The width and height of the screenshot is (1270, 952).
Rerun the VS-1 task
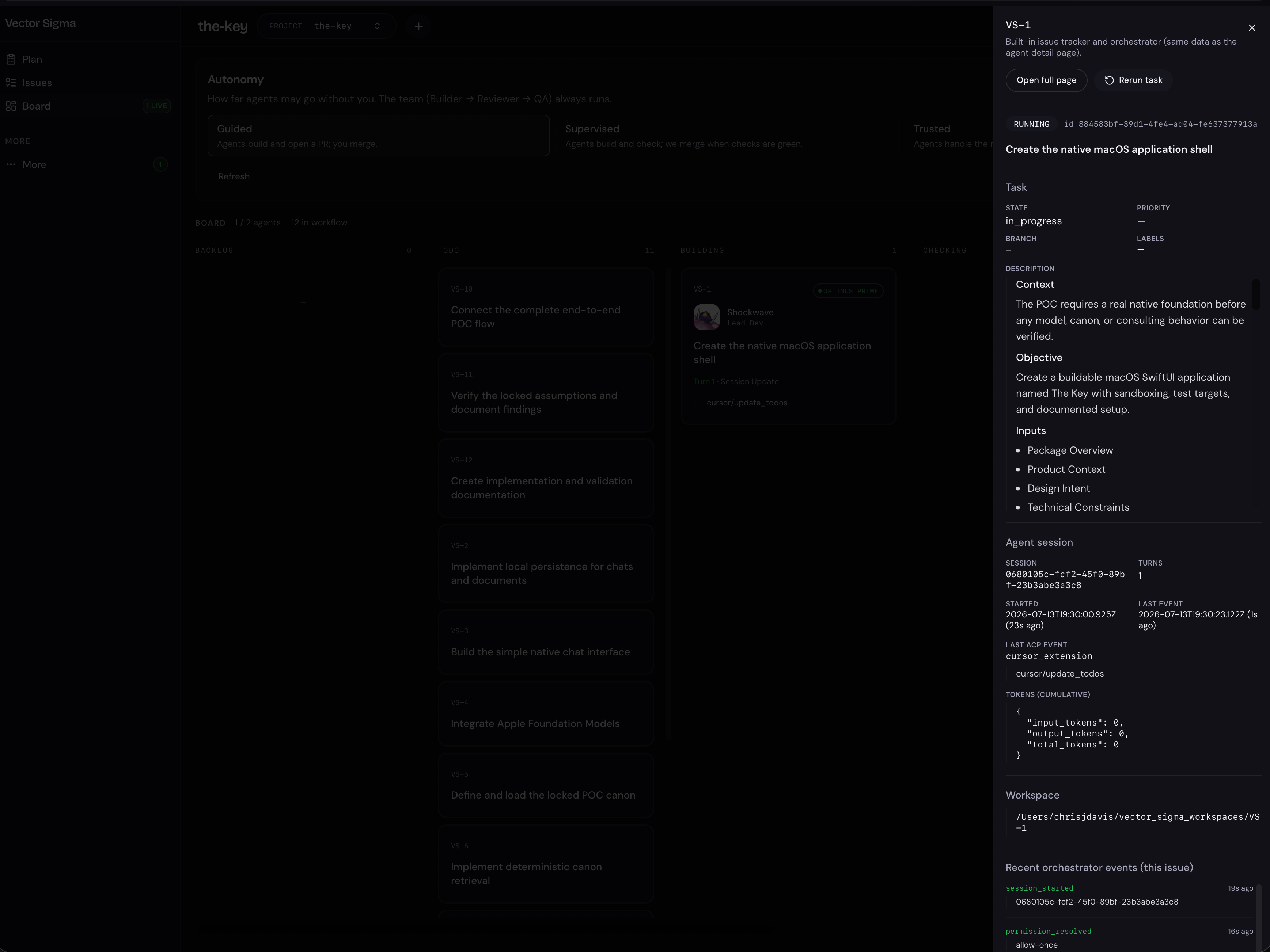1133,80
